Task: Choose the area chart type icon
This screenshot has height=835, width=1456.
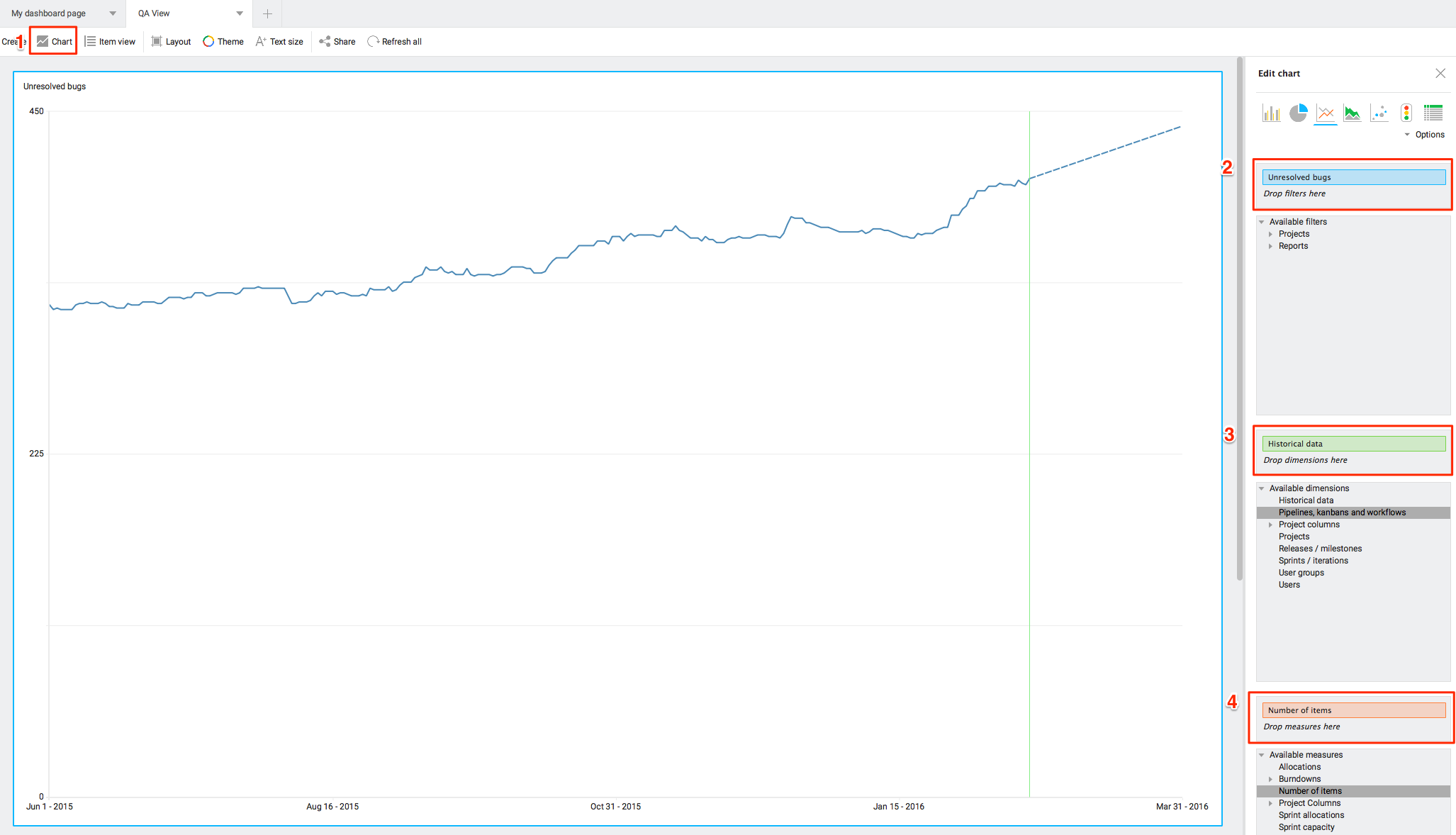Action: tap(1352, 113)
